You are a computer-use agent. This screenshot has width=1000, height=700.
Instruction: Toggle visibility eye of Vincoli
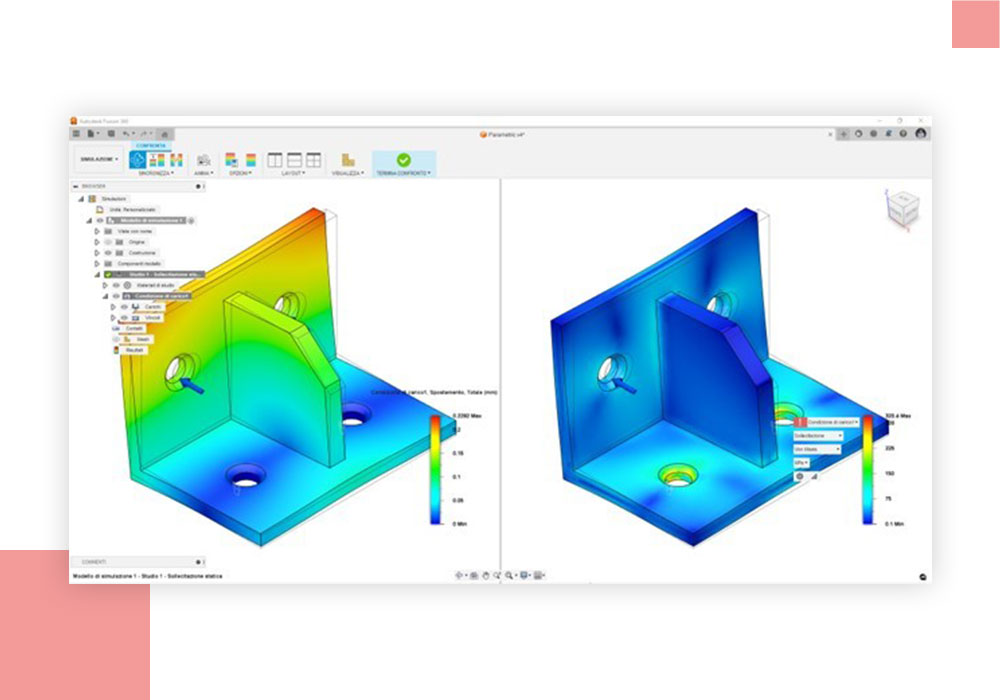[124, 317]
